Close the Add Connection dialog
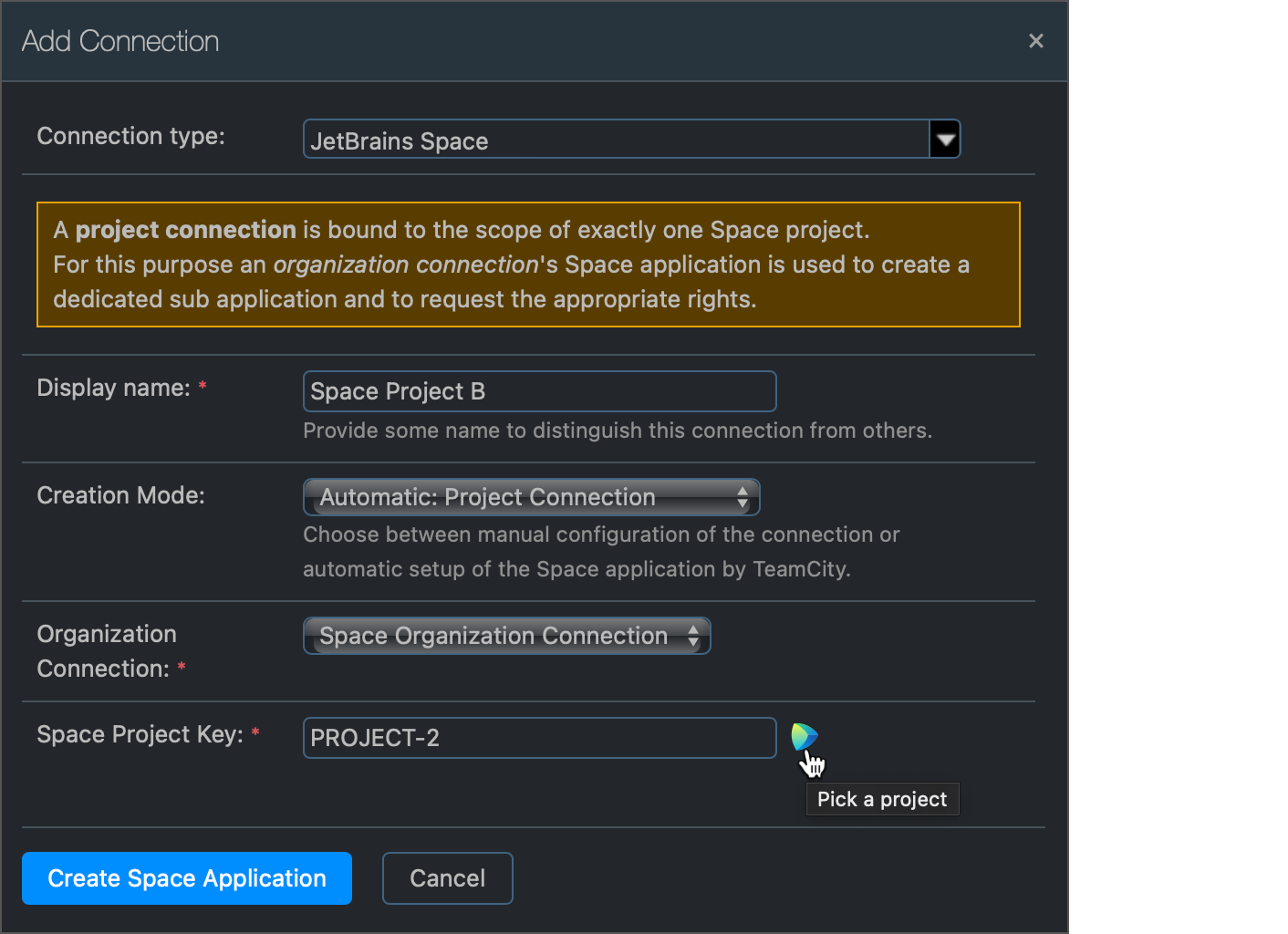1288x934 pixels. 1035,41
